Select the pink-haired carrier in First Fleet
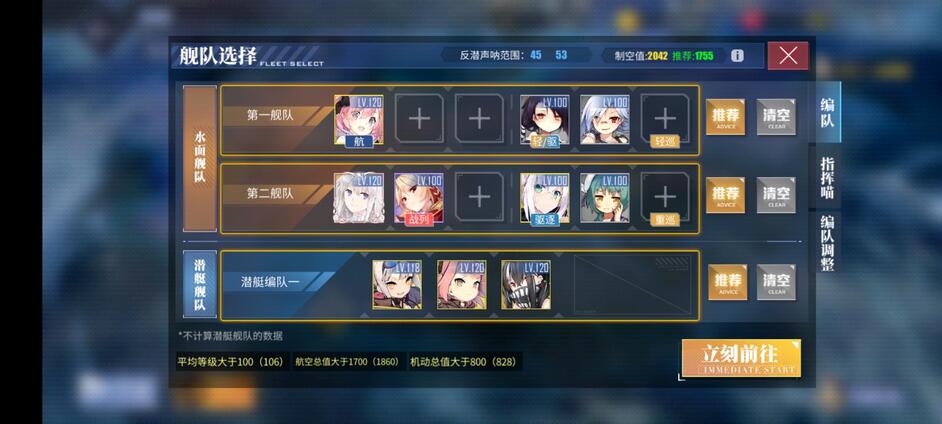942x424 pixels. coord(359,120)
